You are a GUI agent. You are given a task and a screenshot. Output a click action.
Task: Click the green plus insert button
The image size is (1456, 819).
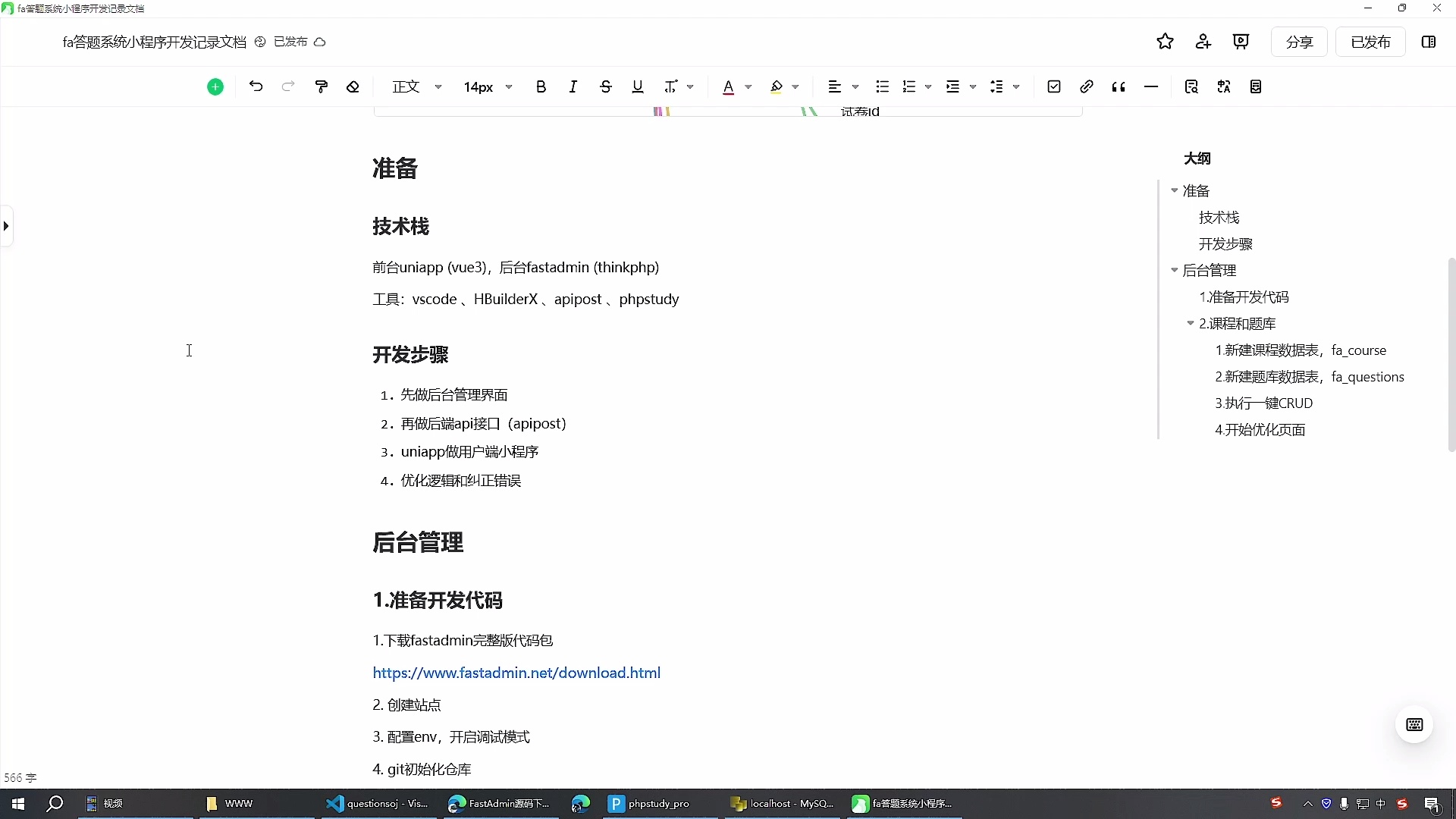coord(215,87)
